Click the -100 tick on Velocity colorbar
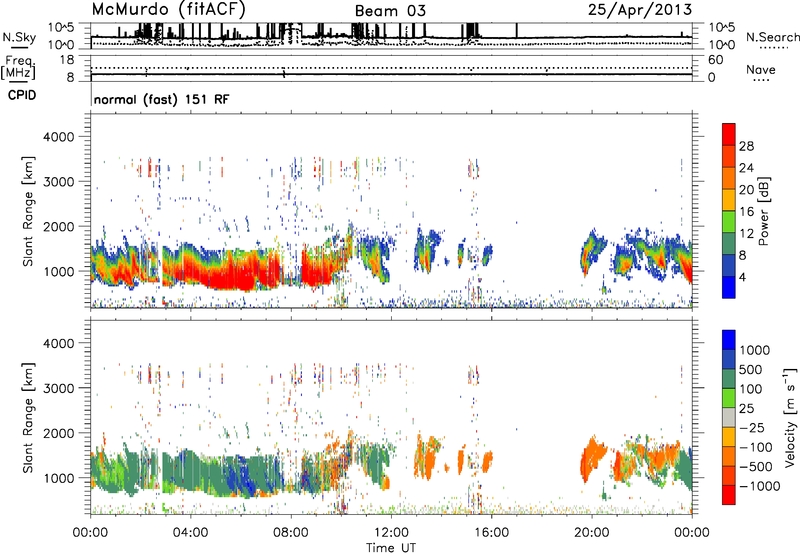This screenshot has width=800, height=554. tap(756, 447)
